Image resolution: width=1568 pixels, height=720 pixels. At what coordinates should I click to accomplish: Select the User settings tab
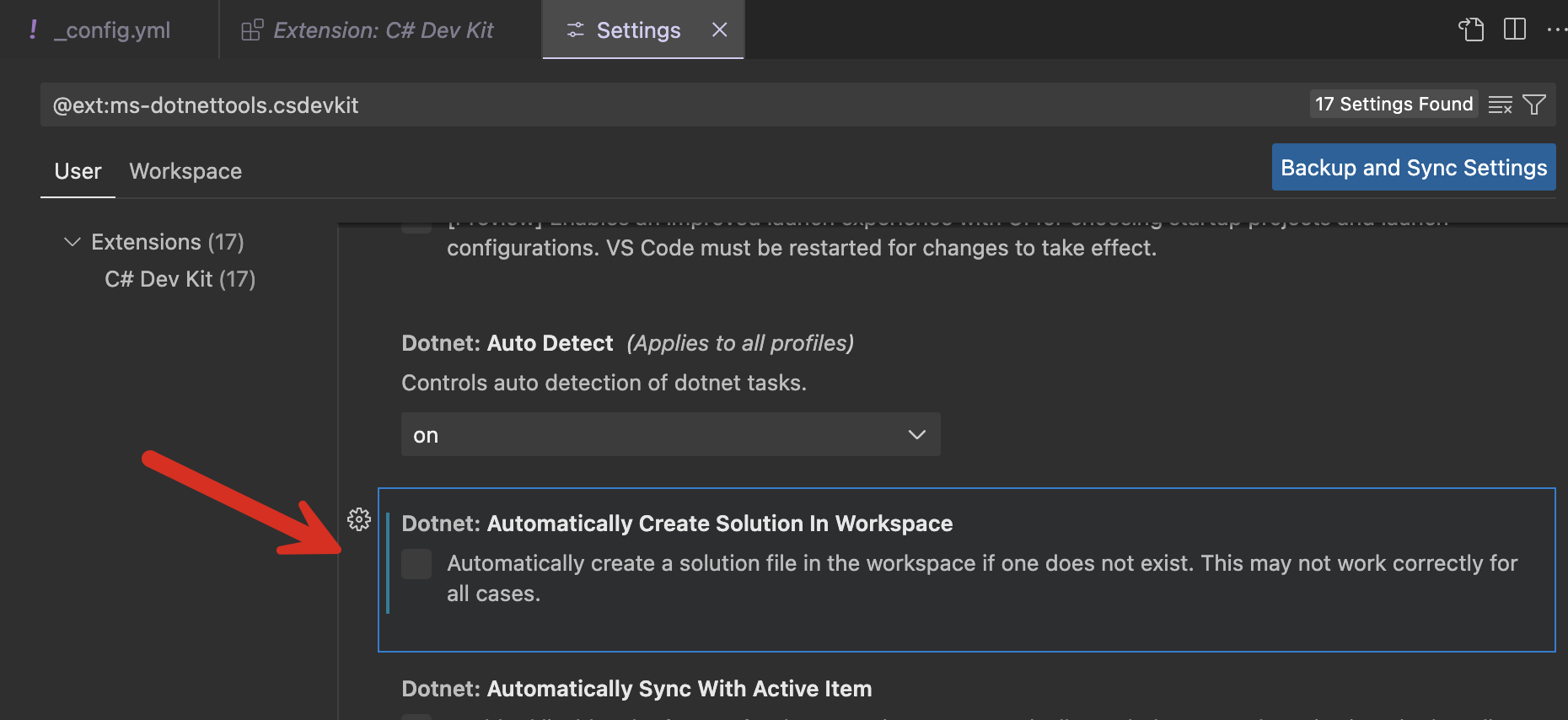click(x=78, y=171)
